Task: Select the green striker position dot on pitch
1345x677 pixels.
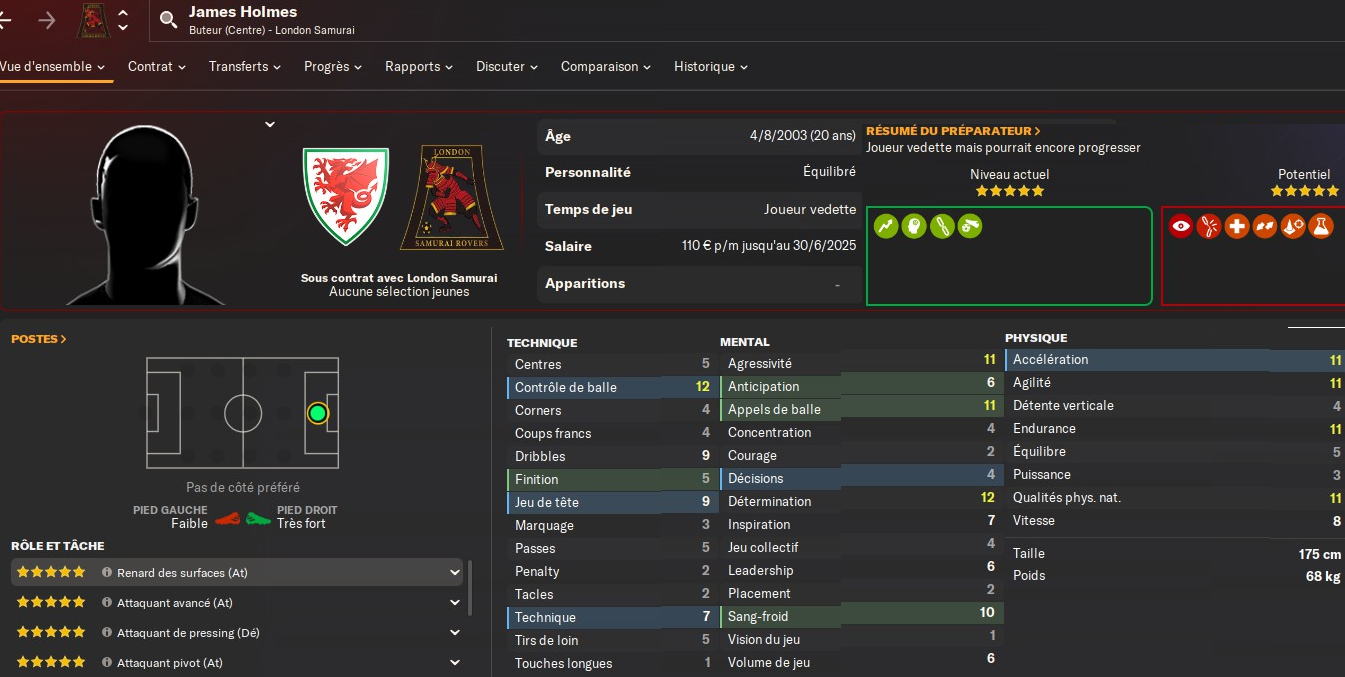Action: (317, 413)
